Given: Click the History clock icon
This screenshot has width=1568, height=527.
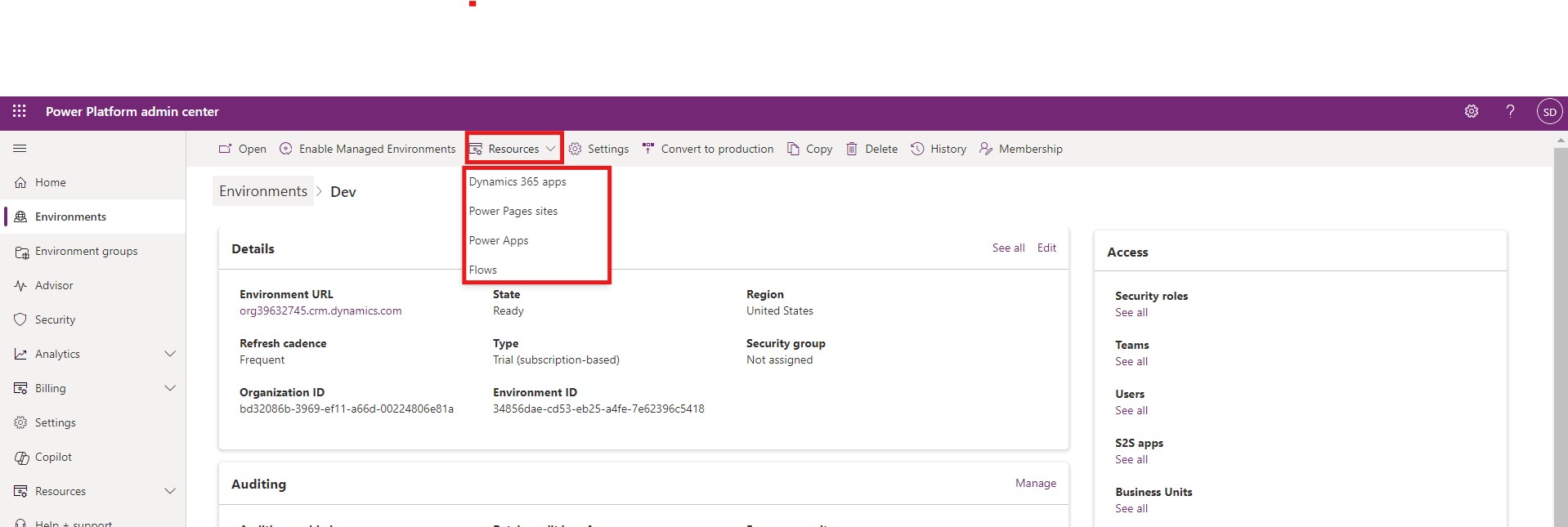Looking at the screenshot, I should click(917, 149).
